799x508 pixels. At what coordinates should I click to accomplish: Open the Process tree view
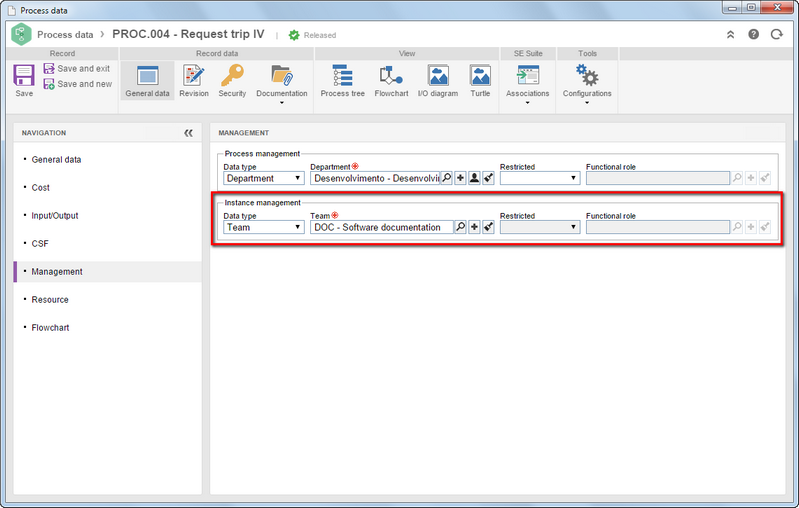pyautogui.click(x=342, y=81)
